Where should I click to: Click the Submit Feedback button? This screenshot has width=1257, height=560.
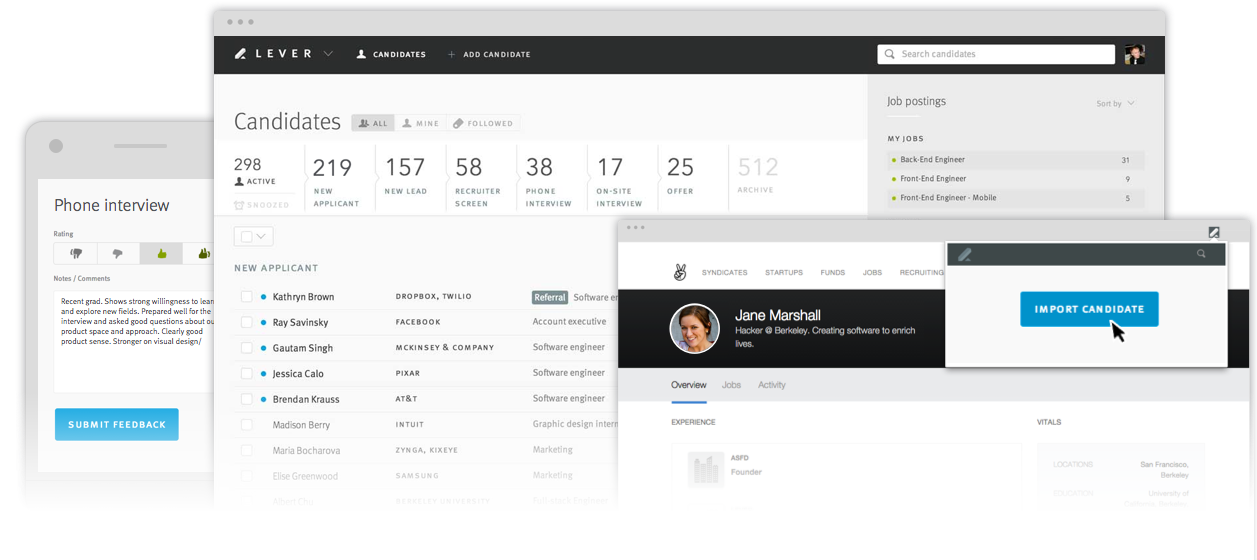tap(117, 424)
